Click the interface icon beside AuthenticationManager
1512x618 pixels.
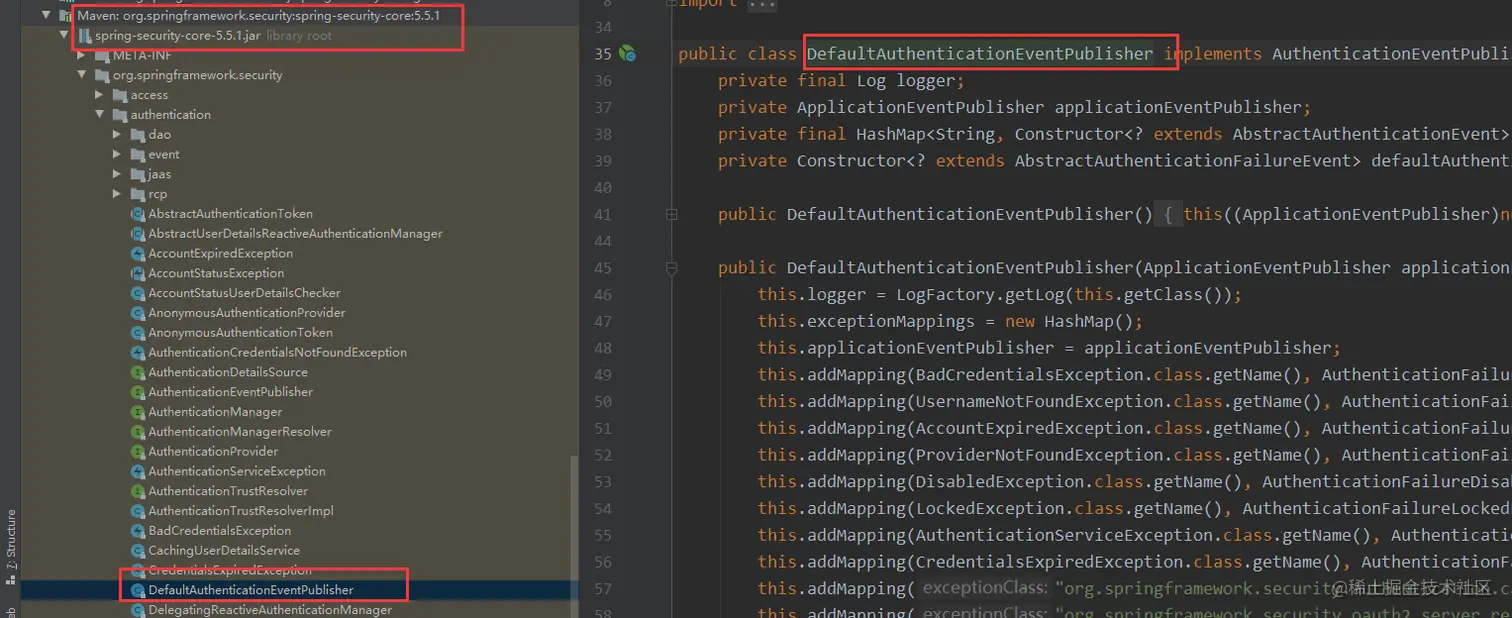pos(139,412)
